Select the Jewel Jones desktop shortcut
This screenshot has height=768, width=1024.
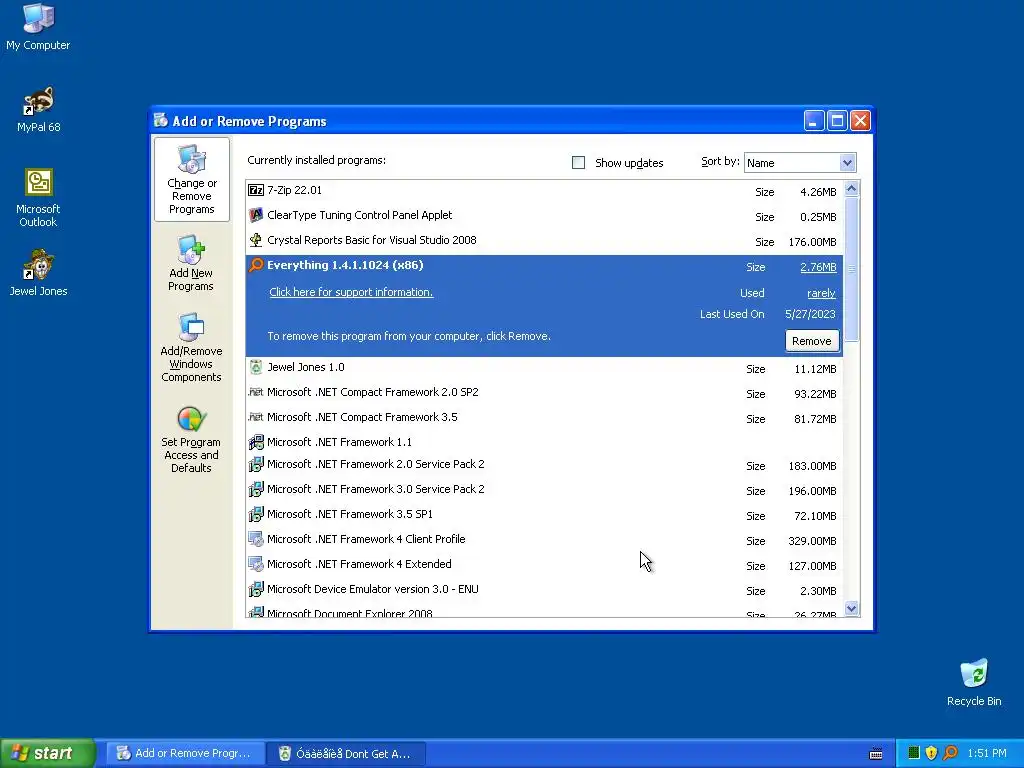tap(38, 273)
